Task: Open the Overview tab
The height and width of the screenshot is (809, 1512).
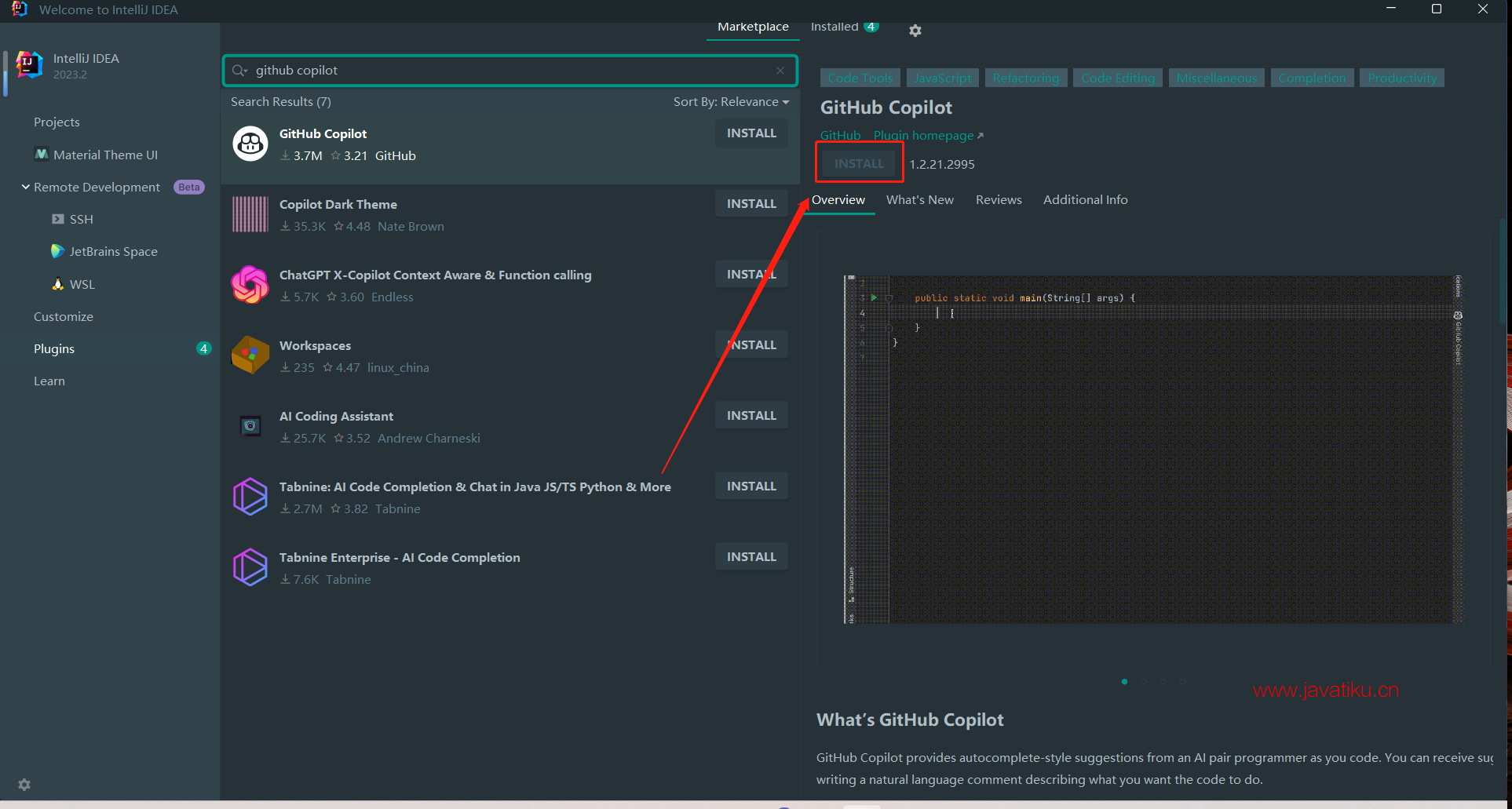Action: click(x=838, y=200)
